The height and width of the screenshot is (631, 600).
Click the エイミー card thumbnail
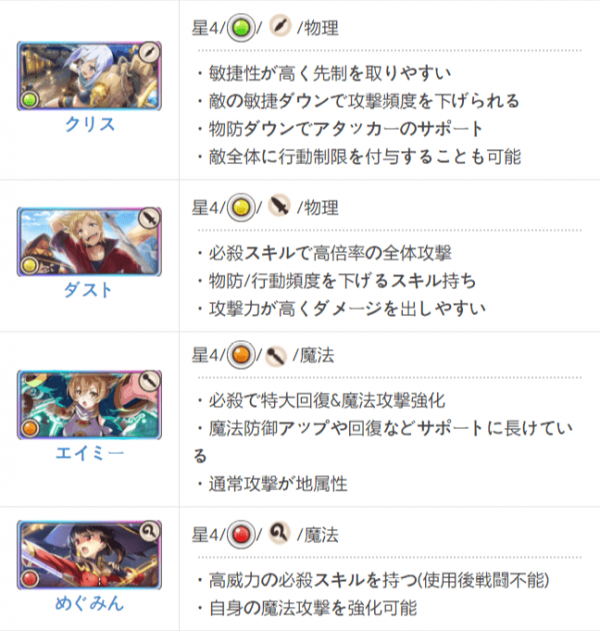pos(89,405)
